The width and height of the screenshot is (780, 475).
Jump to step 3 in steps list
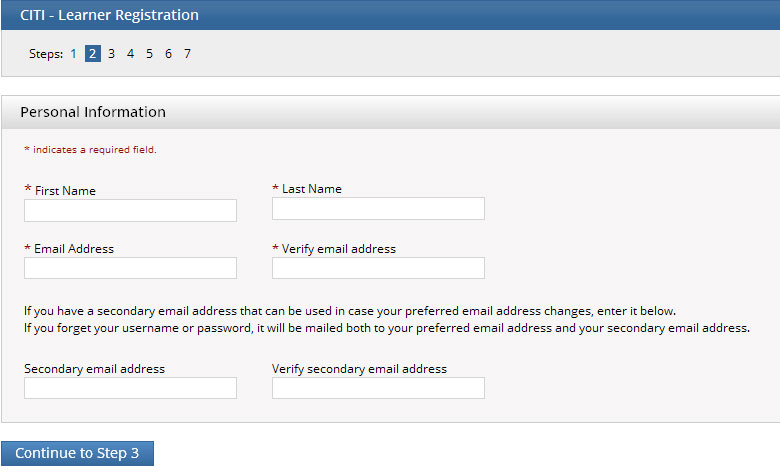[x=111, y=54]
